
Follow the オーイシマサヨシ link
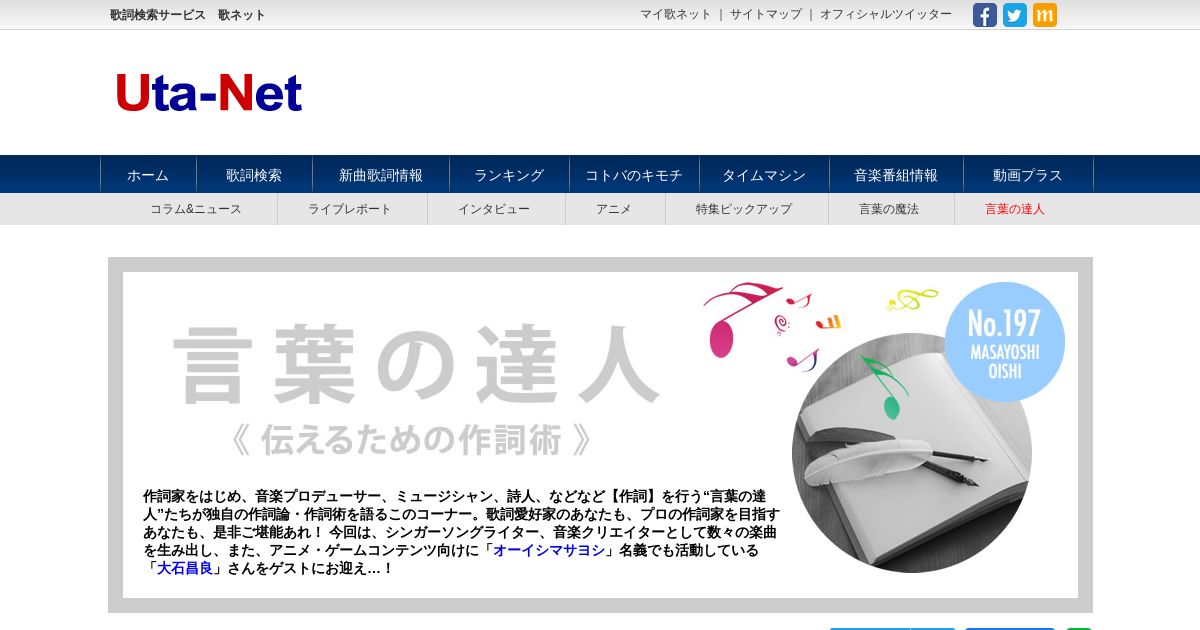[x=550, y=550]
